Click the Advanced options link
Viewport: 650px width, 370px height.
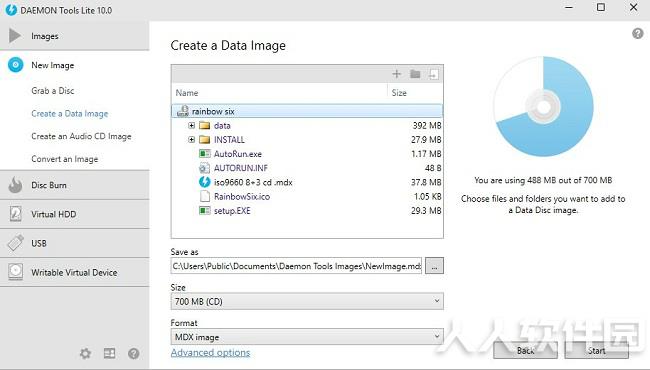(x=211, y=353)
